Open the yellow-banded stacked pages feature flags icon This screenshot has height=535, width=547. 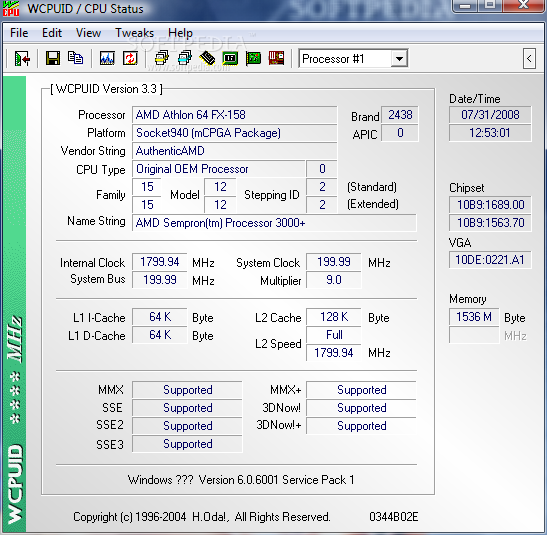[x=162, y=58]
